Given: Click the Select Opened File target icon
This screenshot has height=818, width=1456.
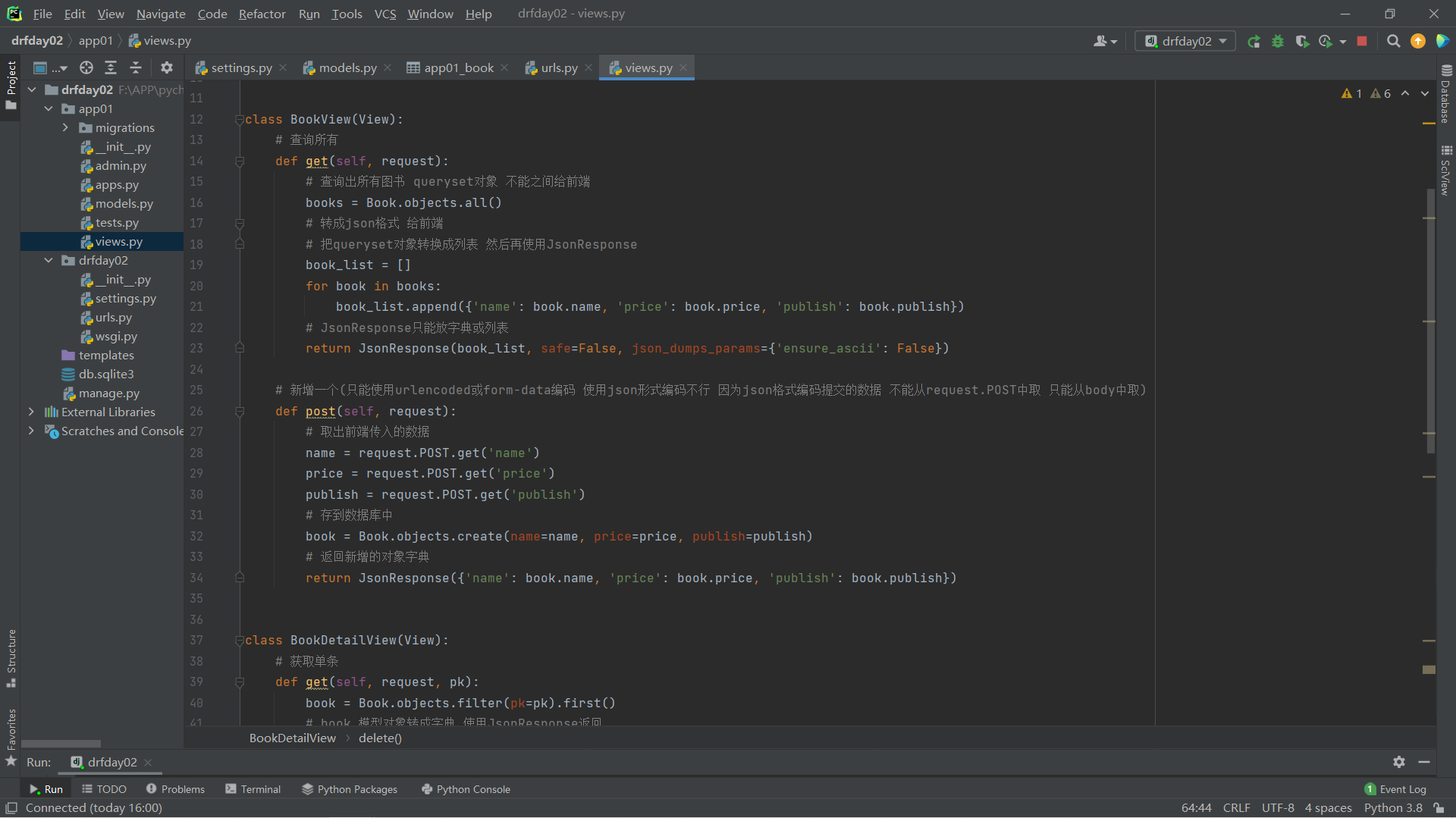Looking at the screenshot, I should (x=86, y=68).
